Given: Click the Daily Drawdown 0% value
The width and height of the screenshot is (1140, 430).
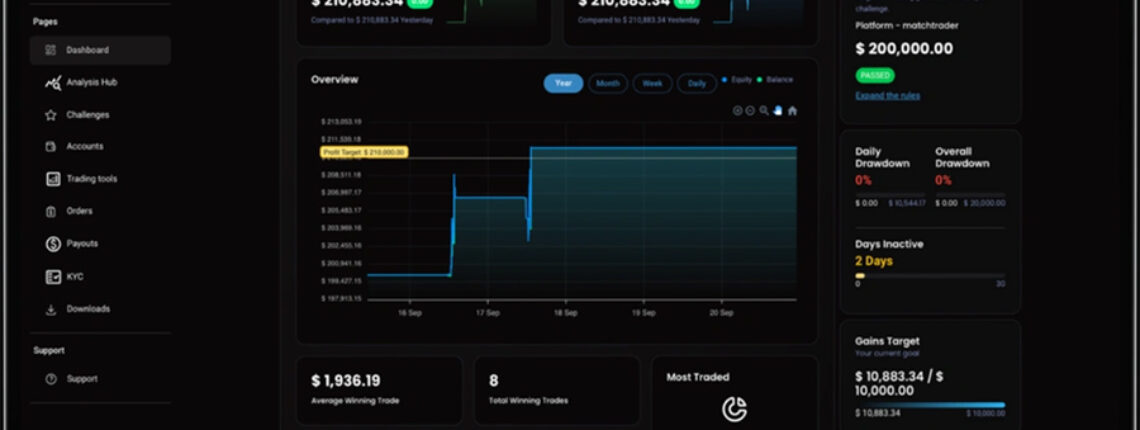Looking at the screenshot, I should tap(863, 180).
